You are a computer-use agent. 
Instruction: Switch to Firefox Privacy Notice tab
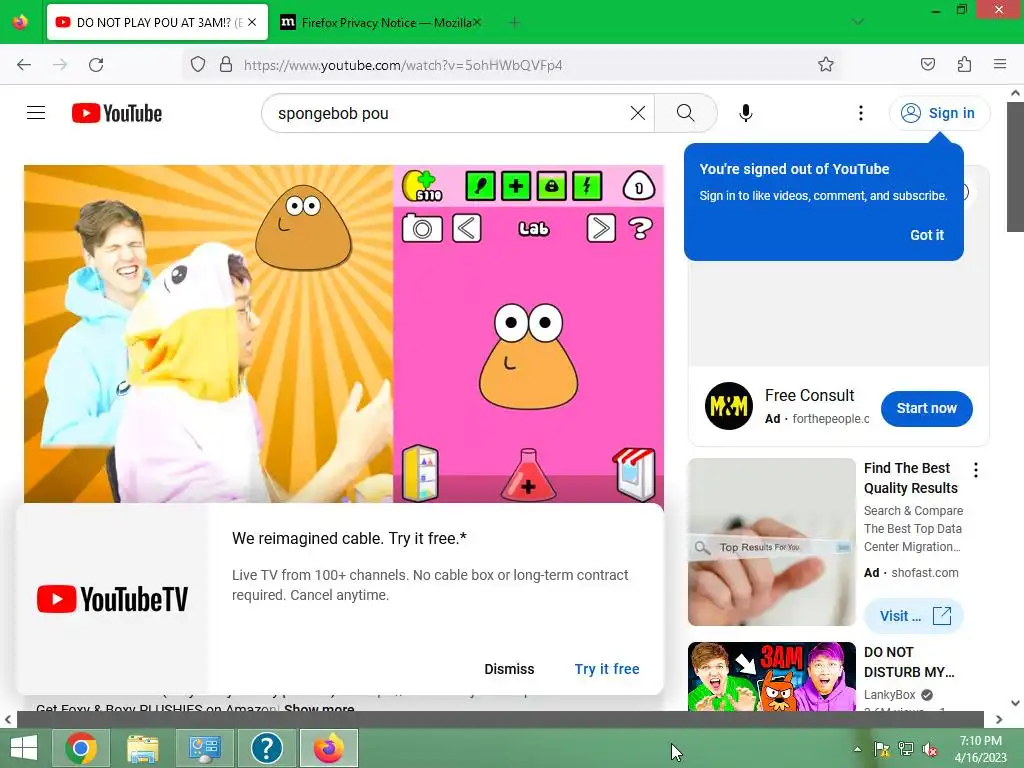[x=379, y=22]
